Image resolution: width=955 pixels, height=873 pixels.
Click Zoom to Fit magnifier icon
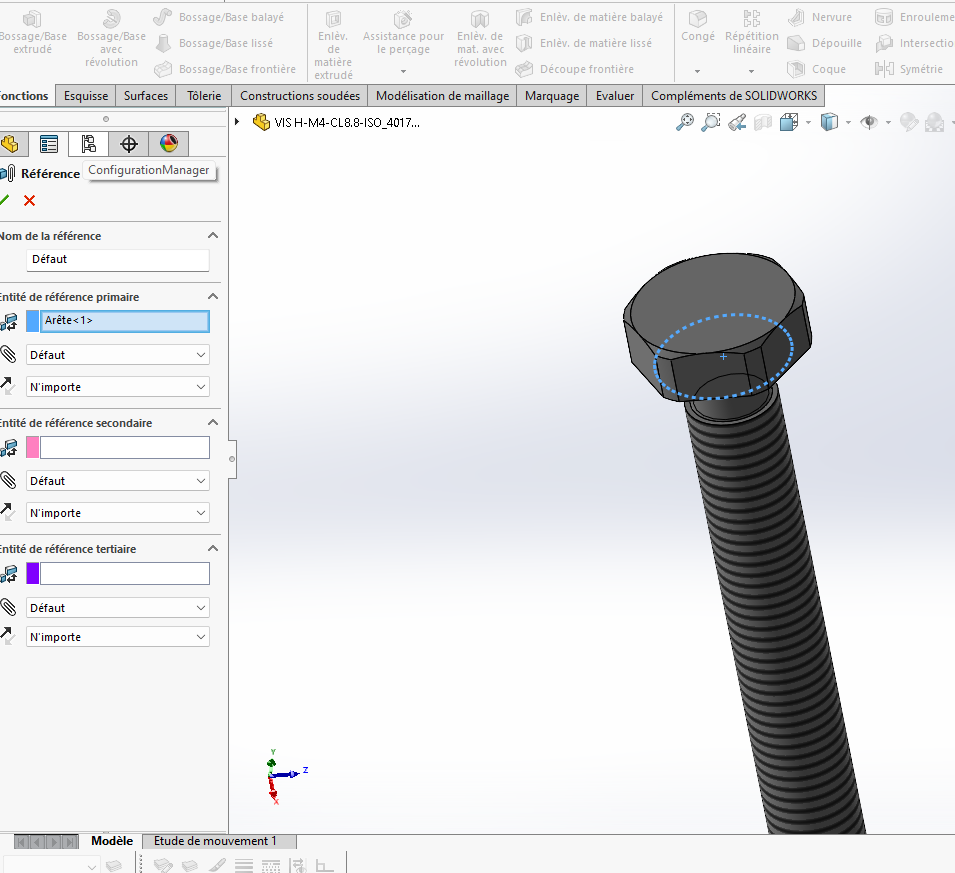[685, 122]
